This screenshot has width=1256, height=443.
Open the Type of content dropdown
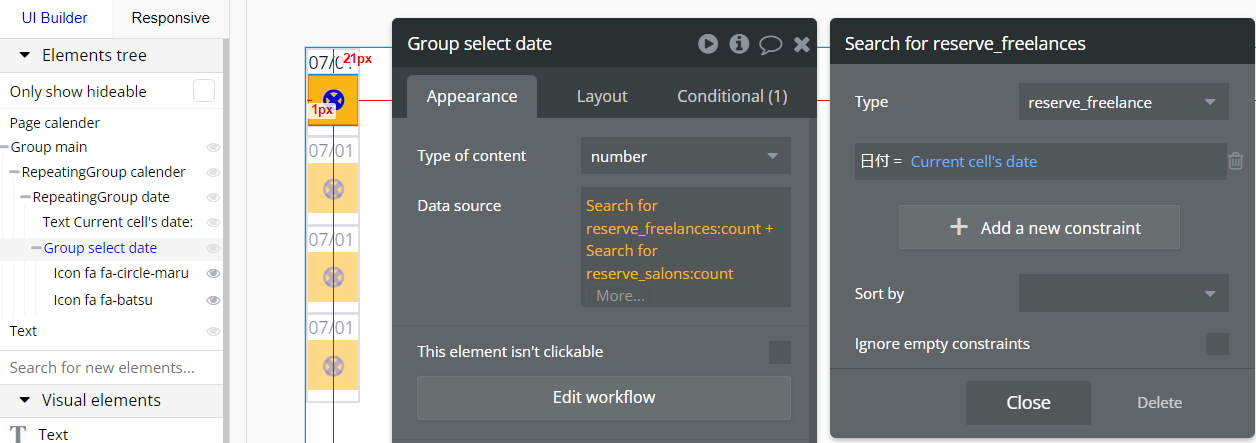[685, 156]
